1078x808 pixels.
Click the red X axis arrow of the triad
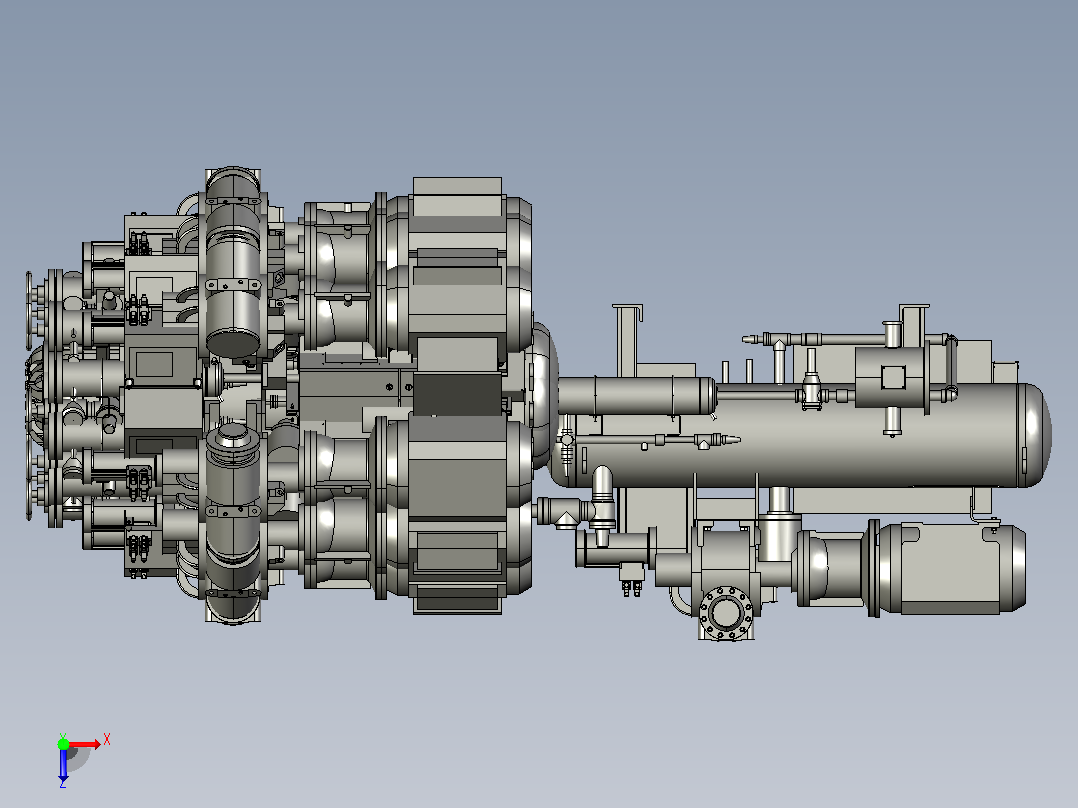pyautogui.click(x=84, y=745)
